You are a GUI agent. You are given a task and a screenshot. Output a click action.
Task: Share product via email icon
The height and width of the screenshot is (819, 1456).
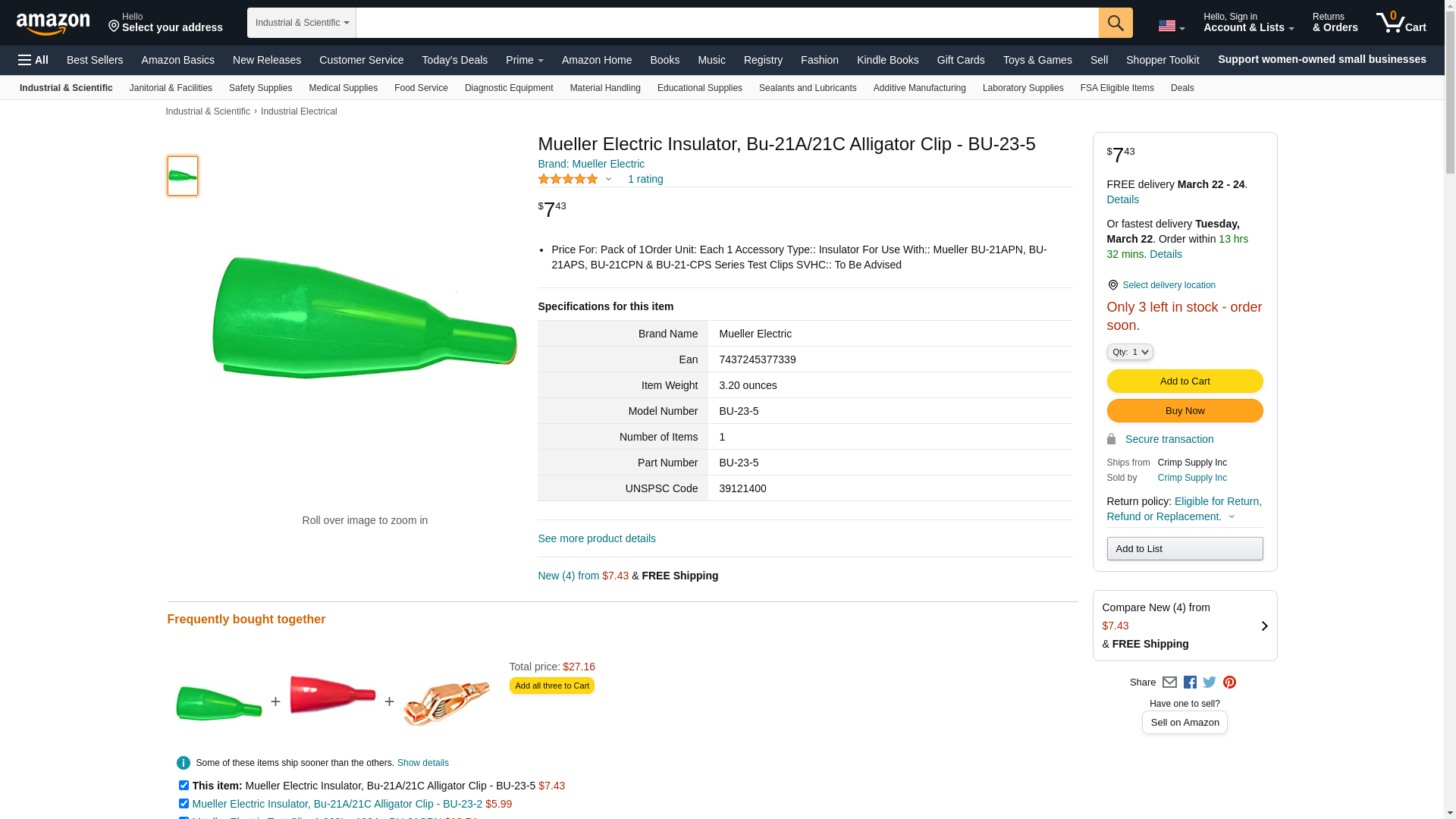click(1169, 682)
